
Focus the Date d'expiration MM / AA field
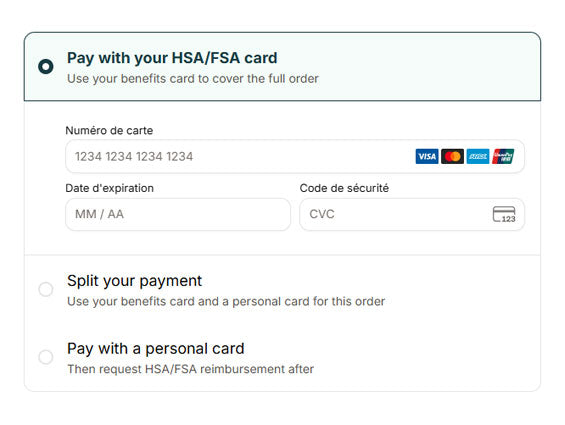[x=178, y=214]
